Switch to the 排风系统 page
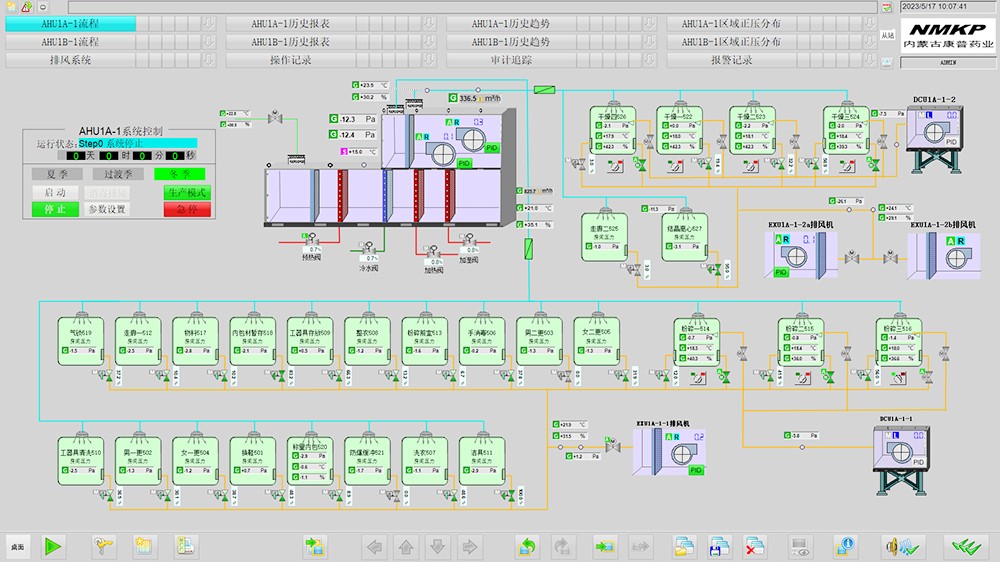 (70, 60)
